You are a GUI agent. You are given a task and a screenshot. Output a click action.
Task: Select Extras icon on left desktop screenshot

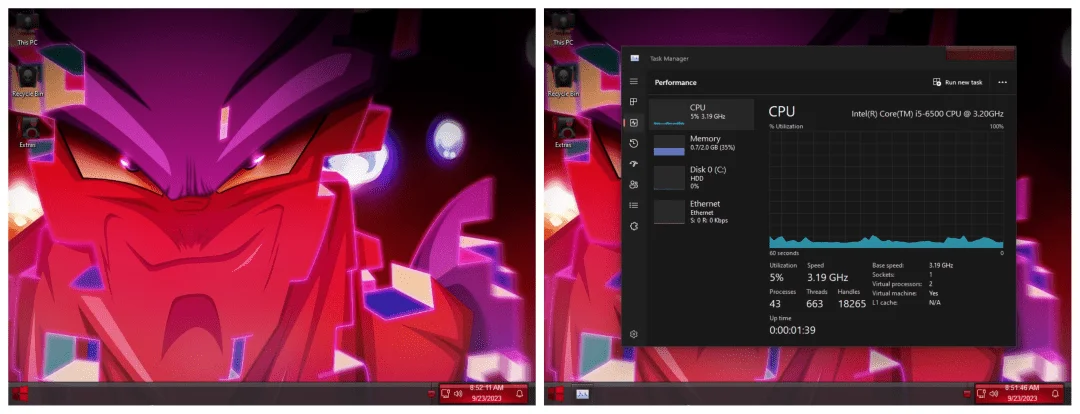point(28,133)
